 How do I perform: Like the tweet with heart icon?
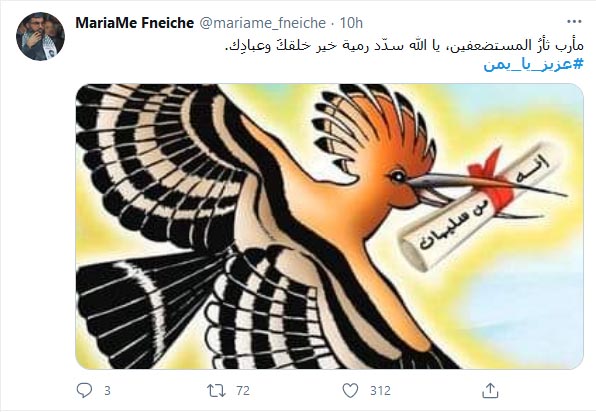point(350,390)
